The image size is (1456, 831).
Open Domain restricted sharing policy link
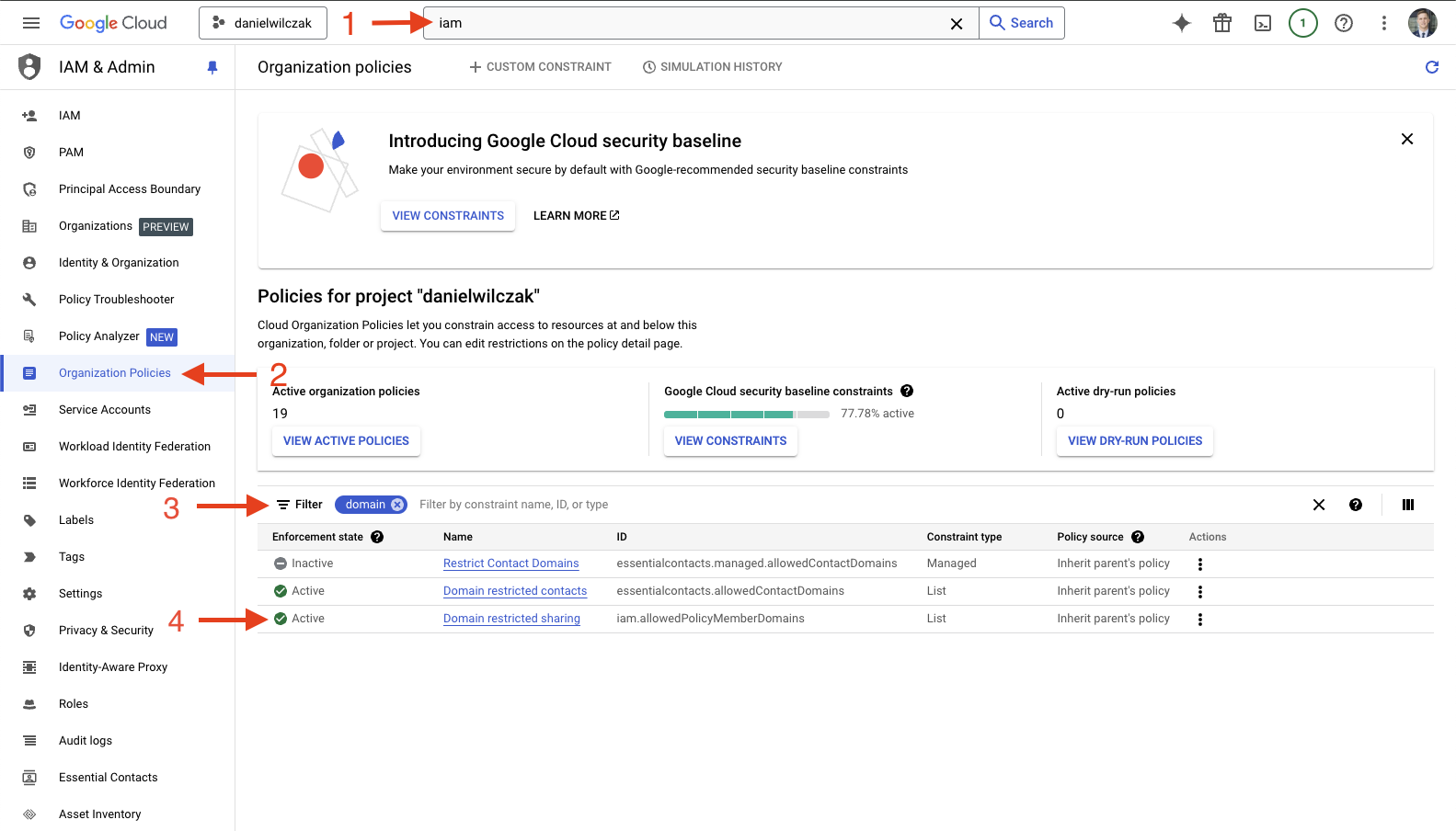(511, 619)
